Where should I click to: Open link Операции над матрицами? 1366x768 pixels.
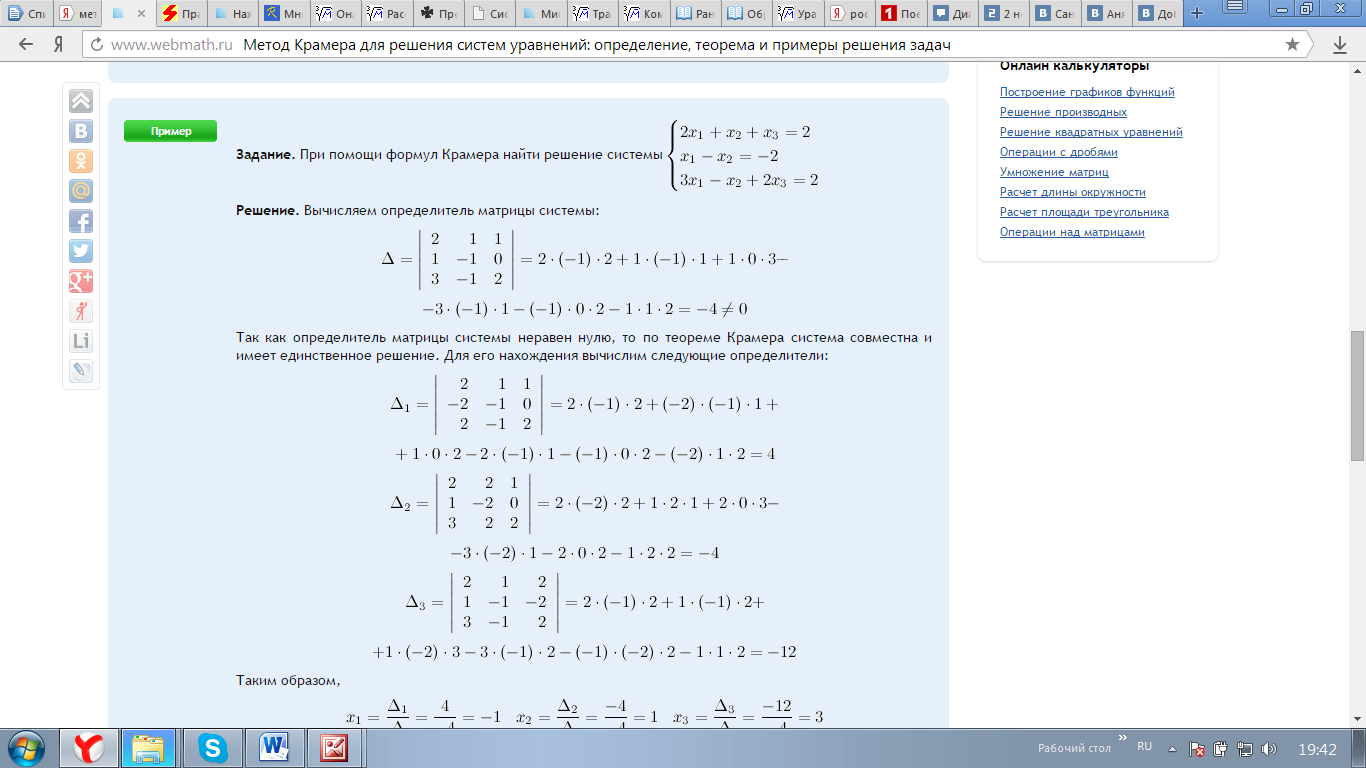(1072, 232)
